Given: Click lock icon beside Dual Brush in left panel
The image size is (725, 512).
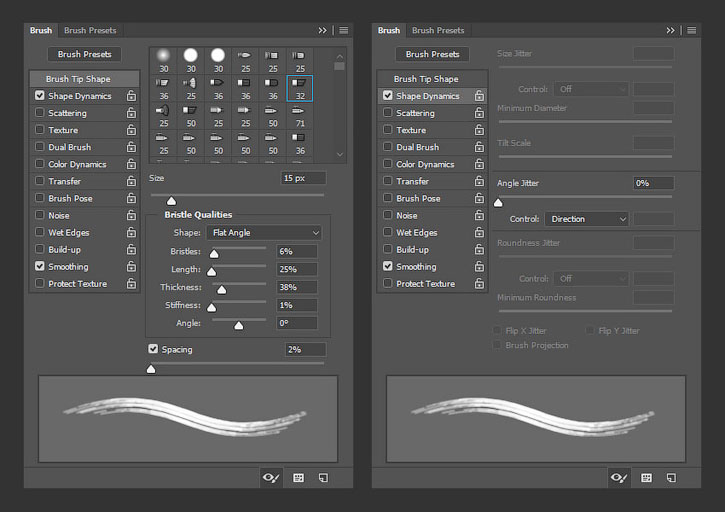Looking at the screenshot, I should (131, 147).
